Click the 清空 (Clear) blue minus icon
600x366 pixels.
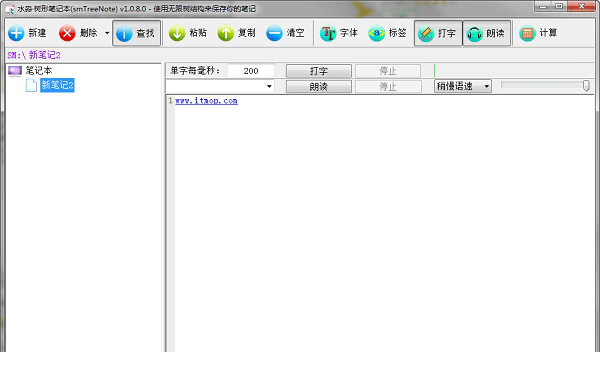274,33
